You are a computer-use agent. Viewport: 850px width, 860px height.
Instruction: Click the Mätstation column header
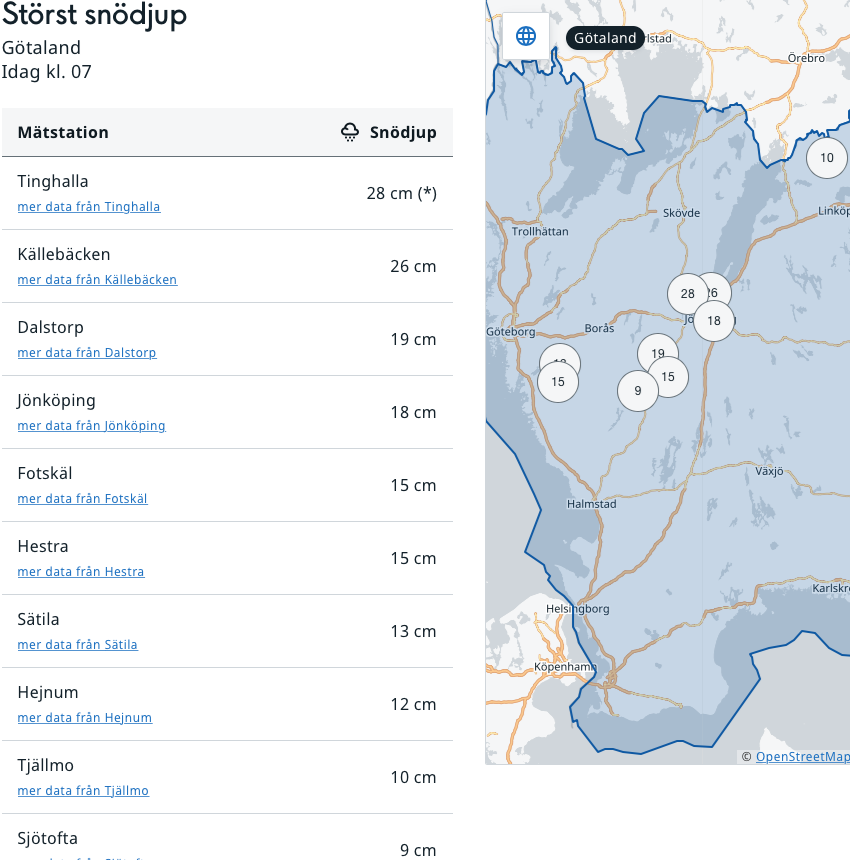coord(63,132)
